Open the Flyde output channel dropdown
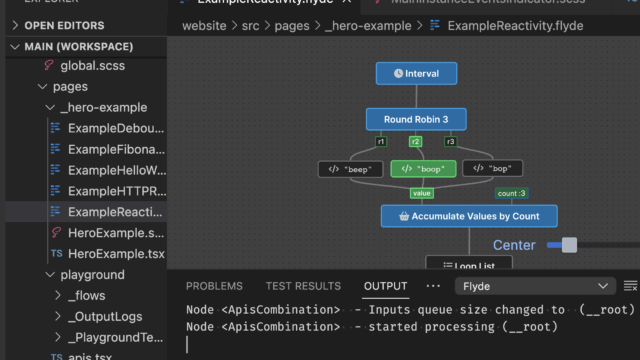 point(535,286)
